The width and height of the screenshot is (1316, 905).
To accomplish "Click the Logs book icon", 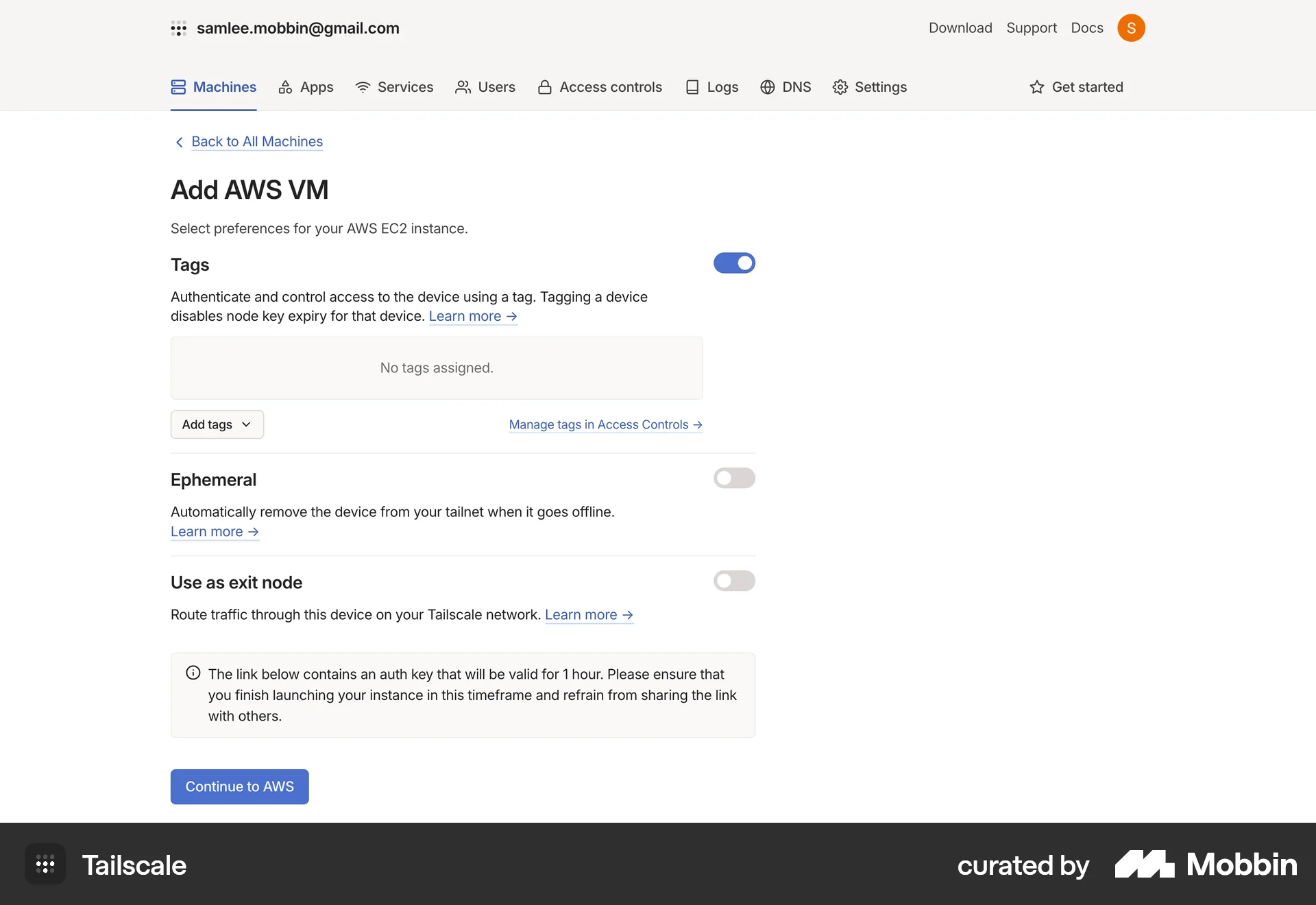I will [692, 87].
